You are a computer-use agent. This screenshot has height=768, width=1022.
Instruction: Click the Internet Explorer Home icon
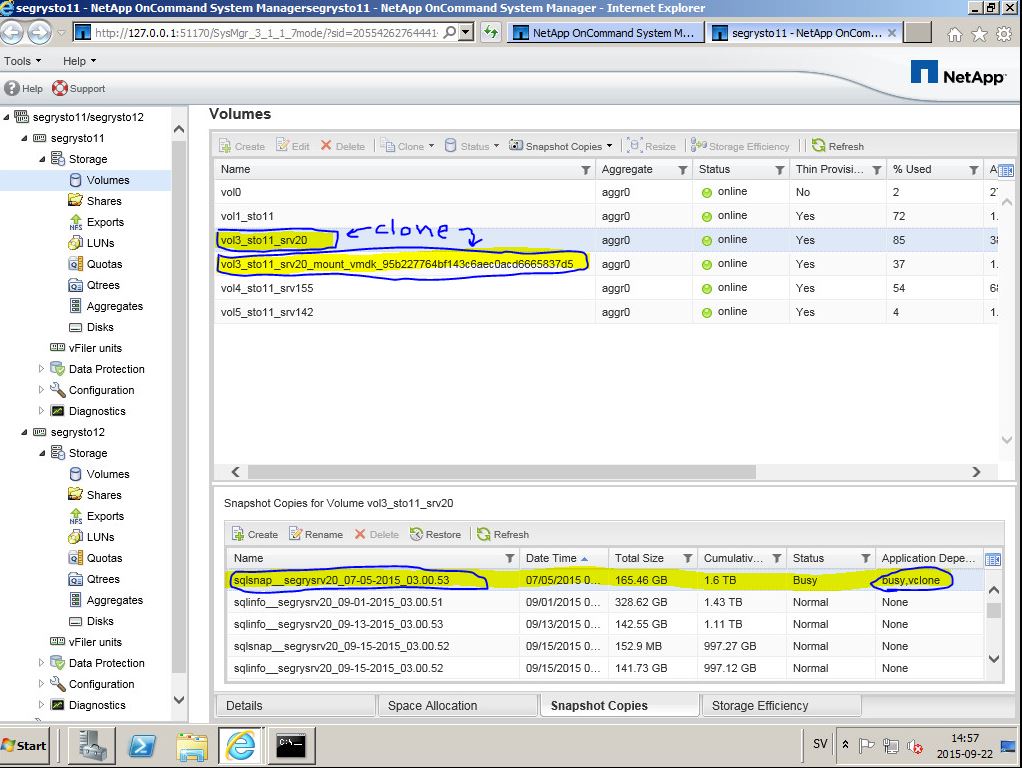click(954, 34)
